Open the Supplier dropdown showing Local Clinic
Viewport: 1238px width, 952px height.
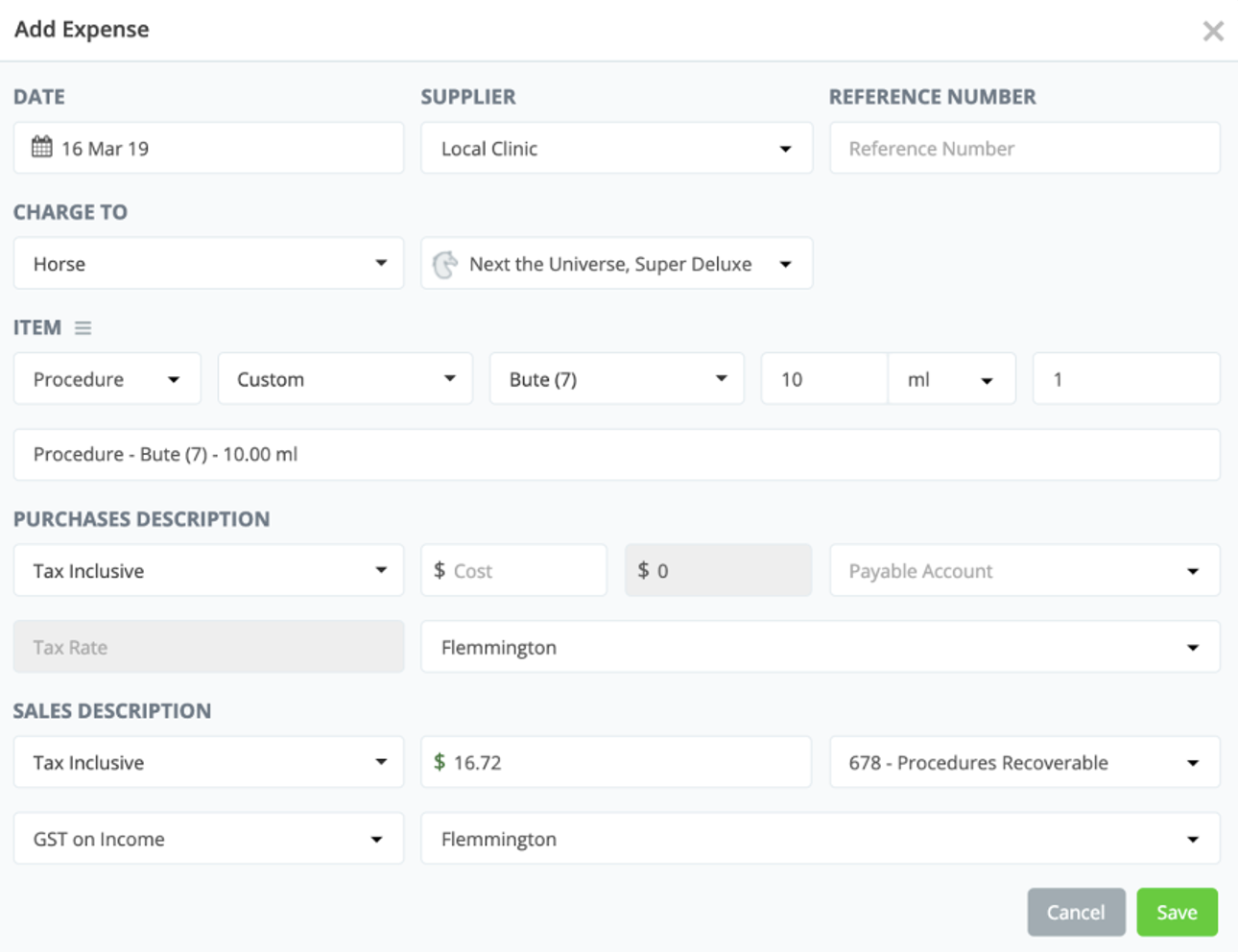click(616, 148)
